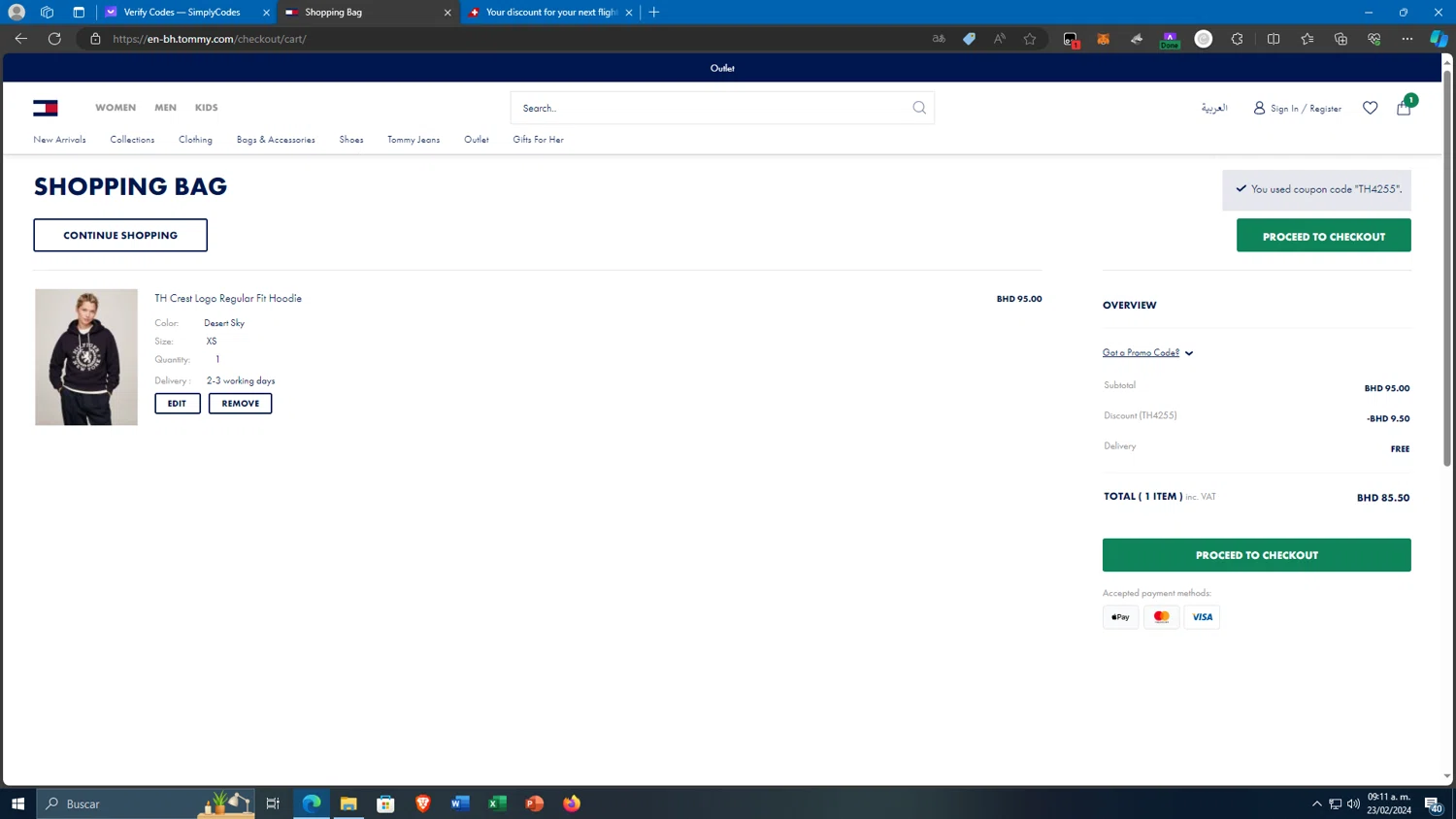This screenshot has width=1456, height=819.
Task: Open the new tab plus button
Action: pos(654,13)
